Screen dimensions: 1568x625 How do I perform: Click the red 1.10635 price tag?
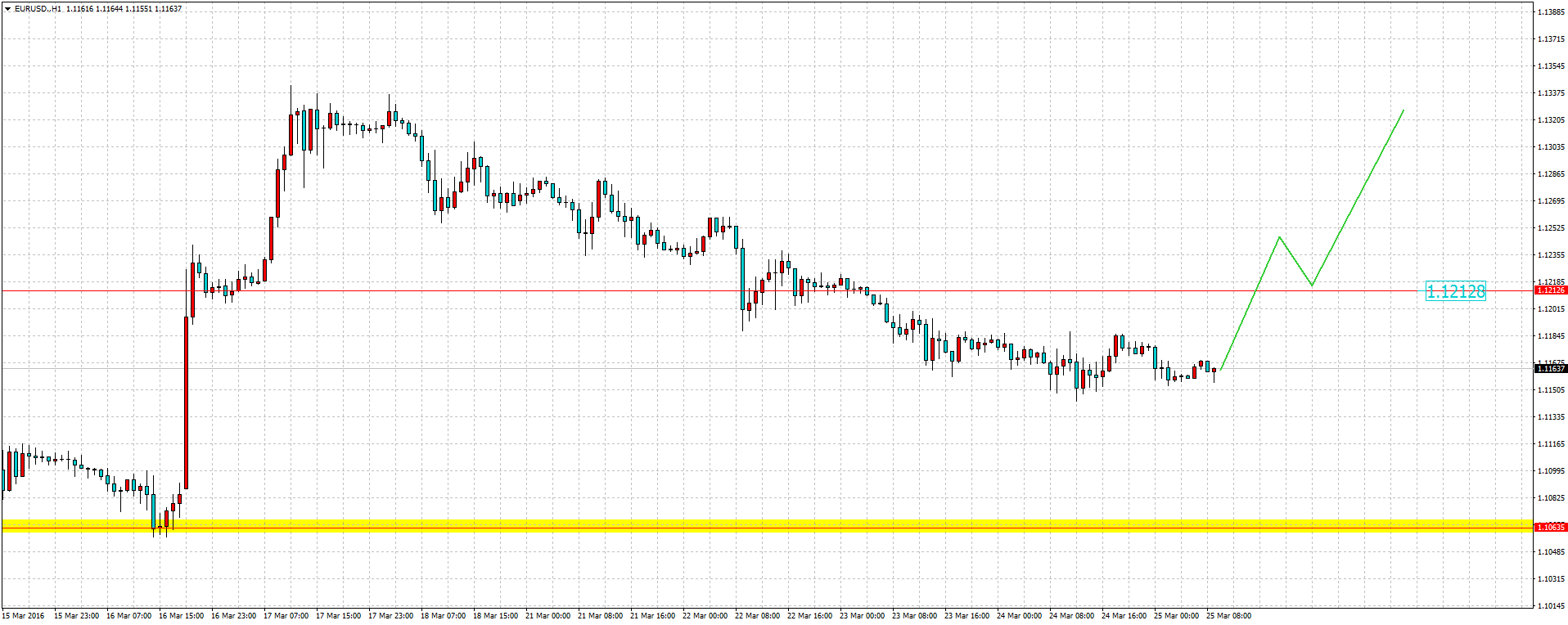pos(1550,528)
